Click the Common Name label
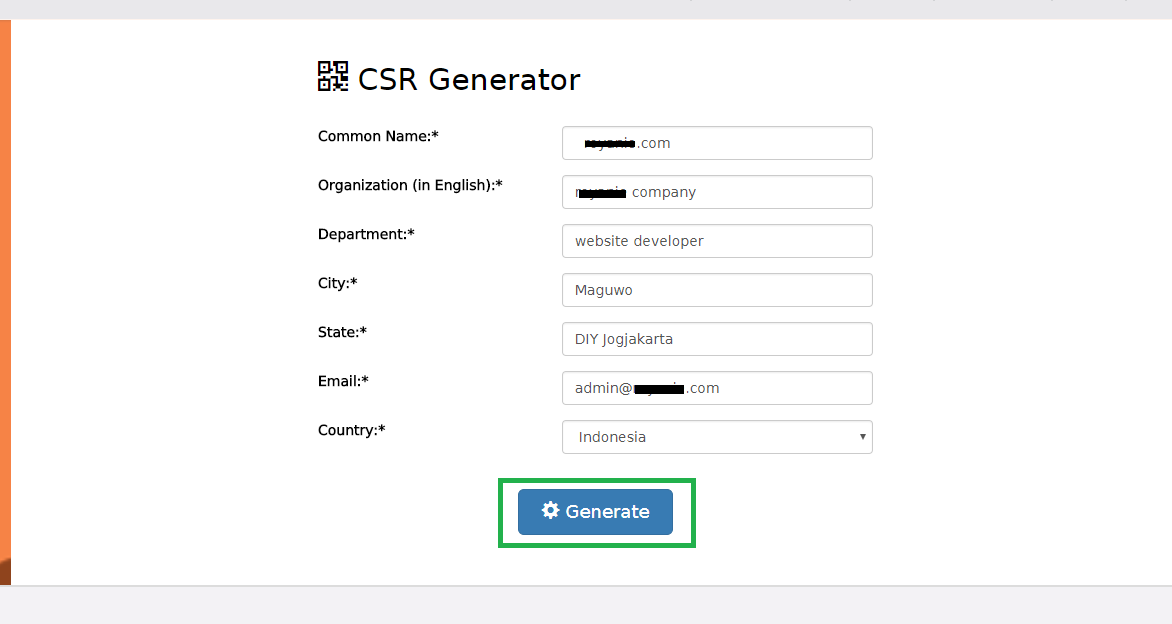Image resolution: width=1172 pixels, height=624 pixels. tap(378, 136)
